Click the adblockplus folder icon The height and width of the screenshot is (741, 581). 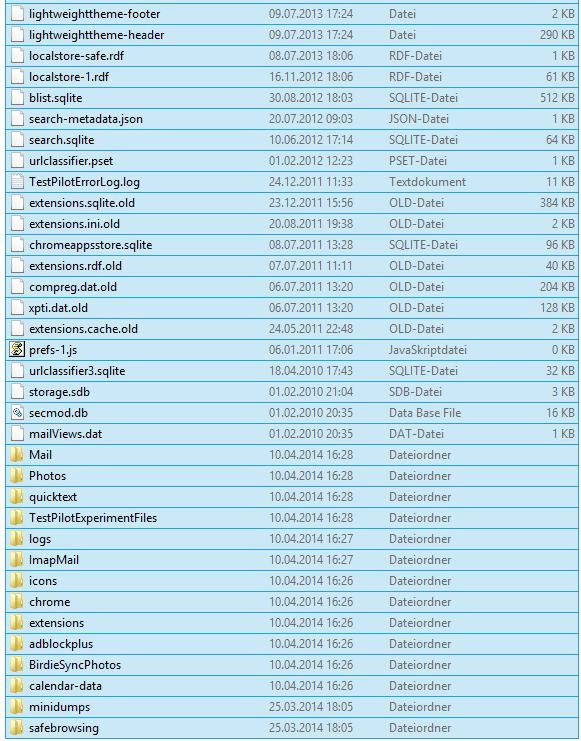coord(17,644)
